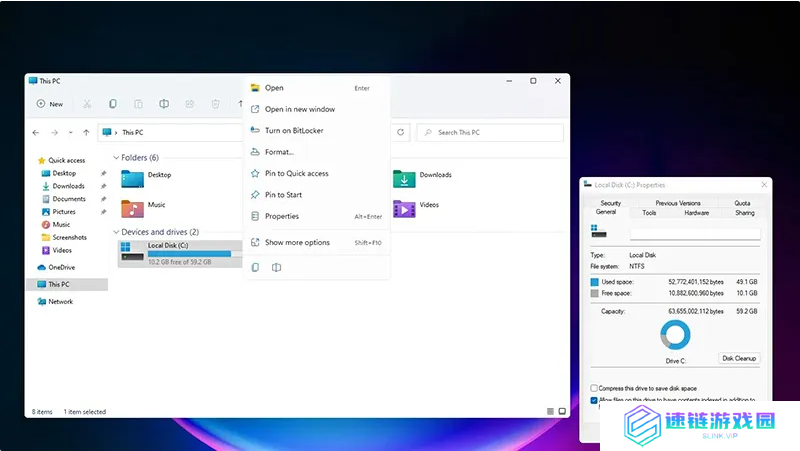Click the New button in the toolbar

(x=50, y=104)
